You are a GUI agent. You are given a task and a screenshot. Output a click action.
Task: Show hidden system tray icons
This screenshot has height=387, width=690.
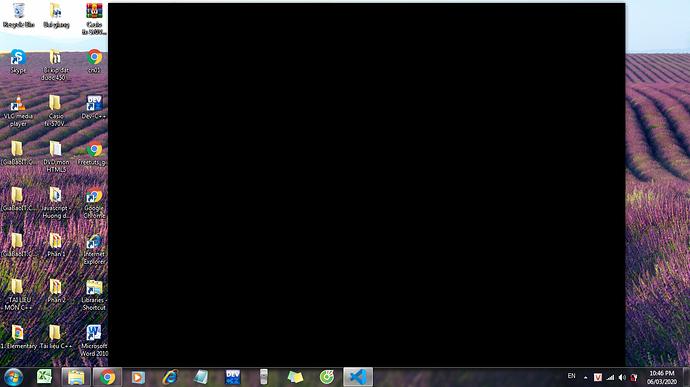[x=585, y=377]
